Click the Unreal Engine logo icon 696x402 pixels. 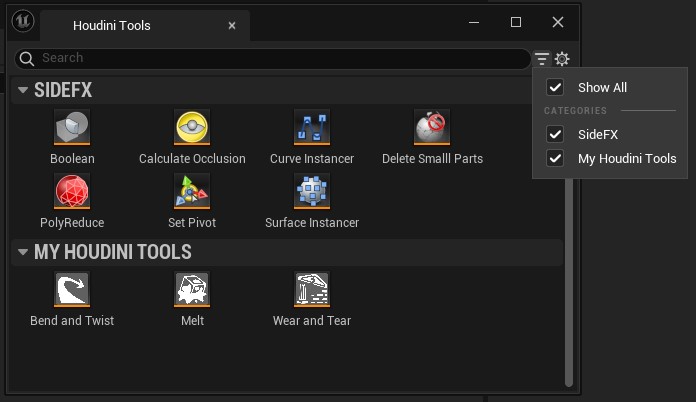click(23, 21)
